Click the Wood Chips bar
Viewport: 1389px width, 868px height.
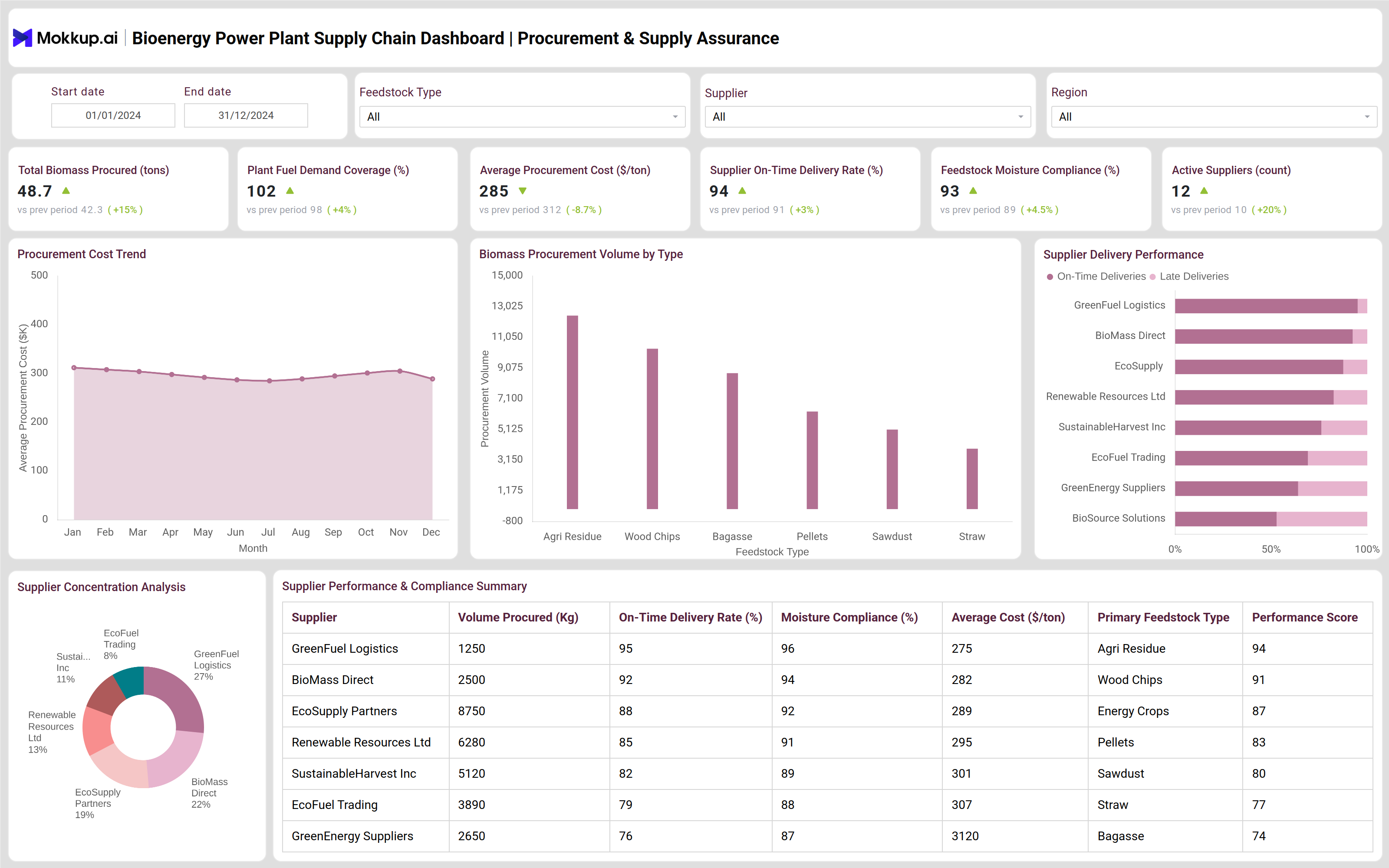(x=652, y=429)
